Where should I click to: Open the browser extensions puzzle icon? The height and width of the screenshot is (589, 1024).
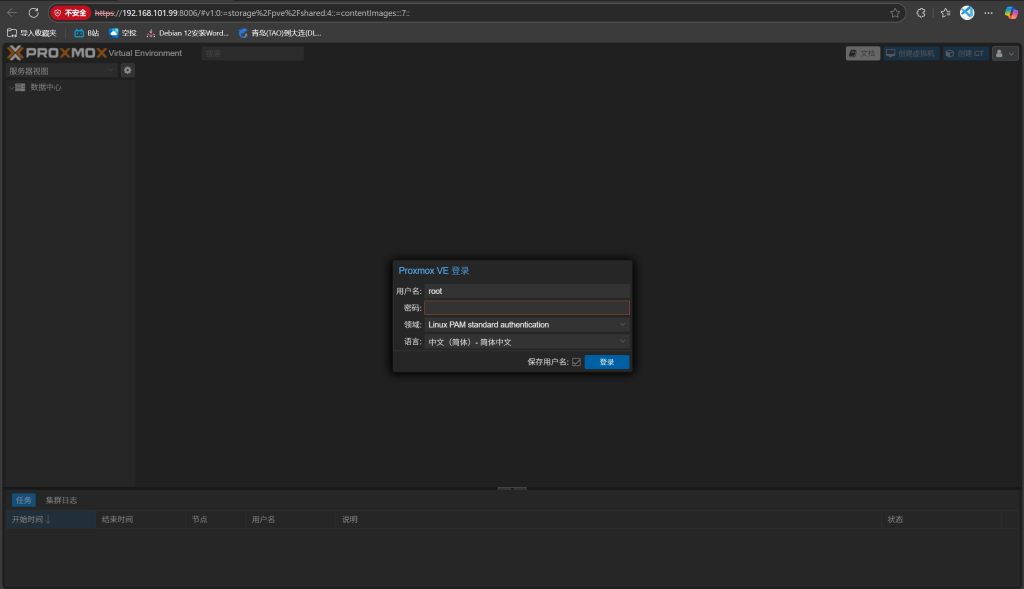pyautogui.click(x=921, y=13)
